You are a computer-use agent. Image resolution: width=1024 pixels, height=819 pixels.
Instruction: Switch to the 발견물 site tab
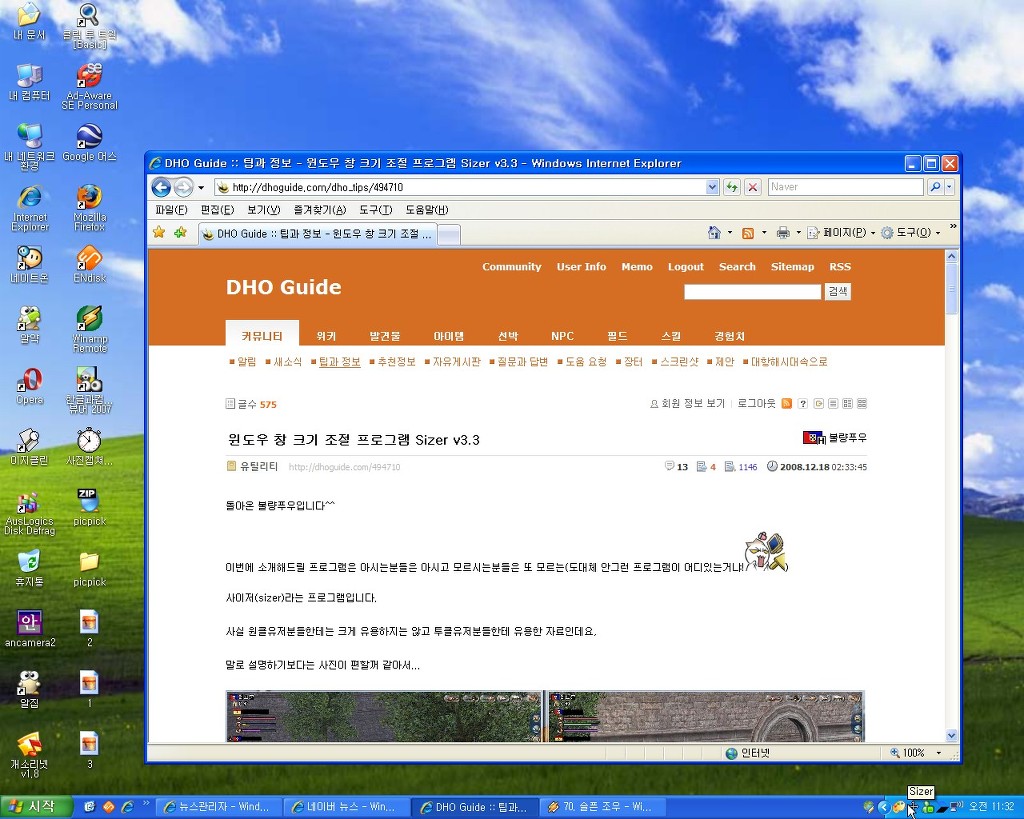coord(385,336)
